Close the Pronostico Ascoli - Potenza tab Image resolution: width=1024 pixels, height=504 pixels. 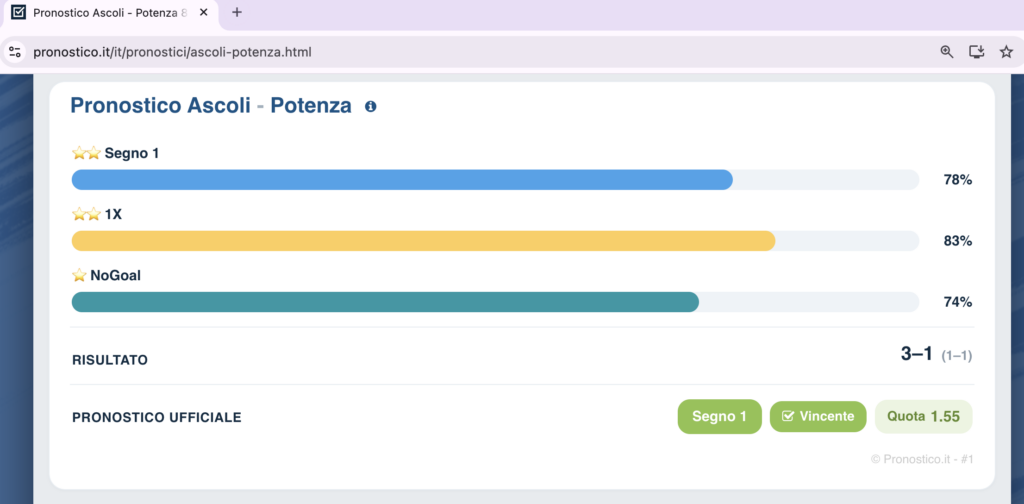pos(204,12)
